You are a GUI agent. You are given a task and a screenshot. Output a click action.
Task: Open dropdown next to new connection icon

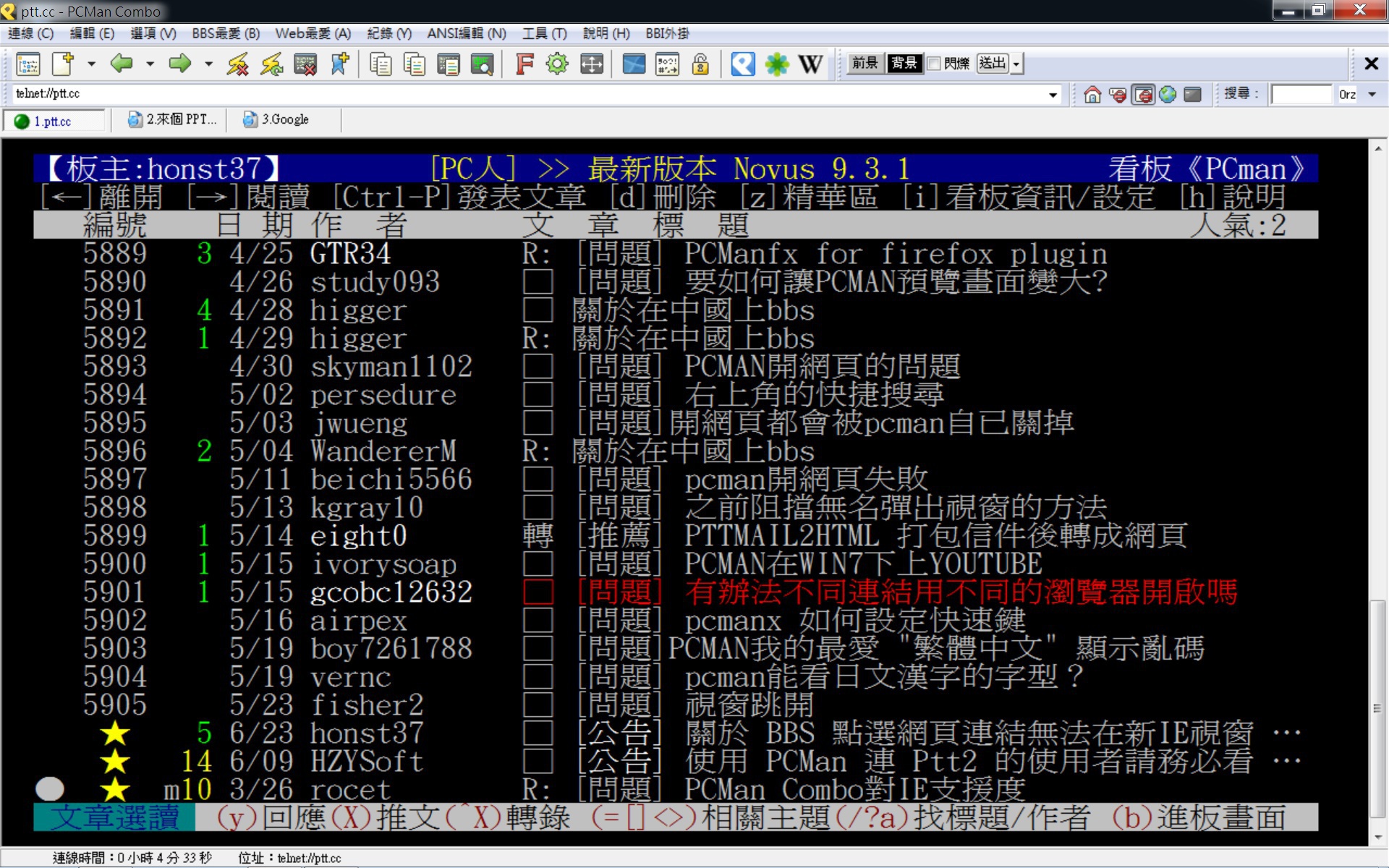click(x=91, y=64)
